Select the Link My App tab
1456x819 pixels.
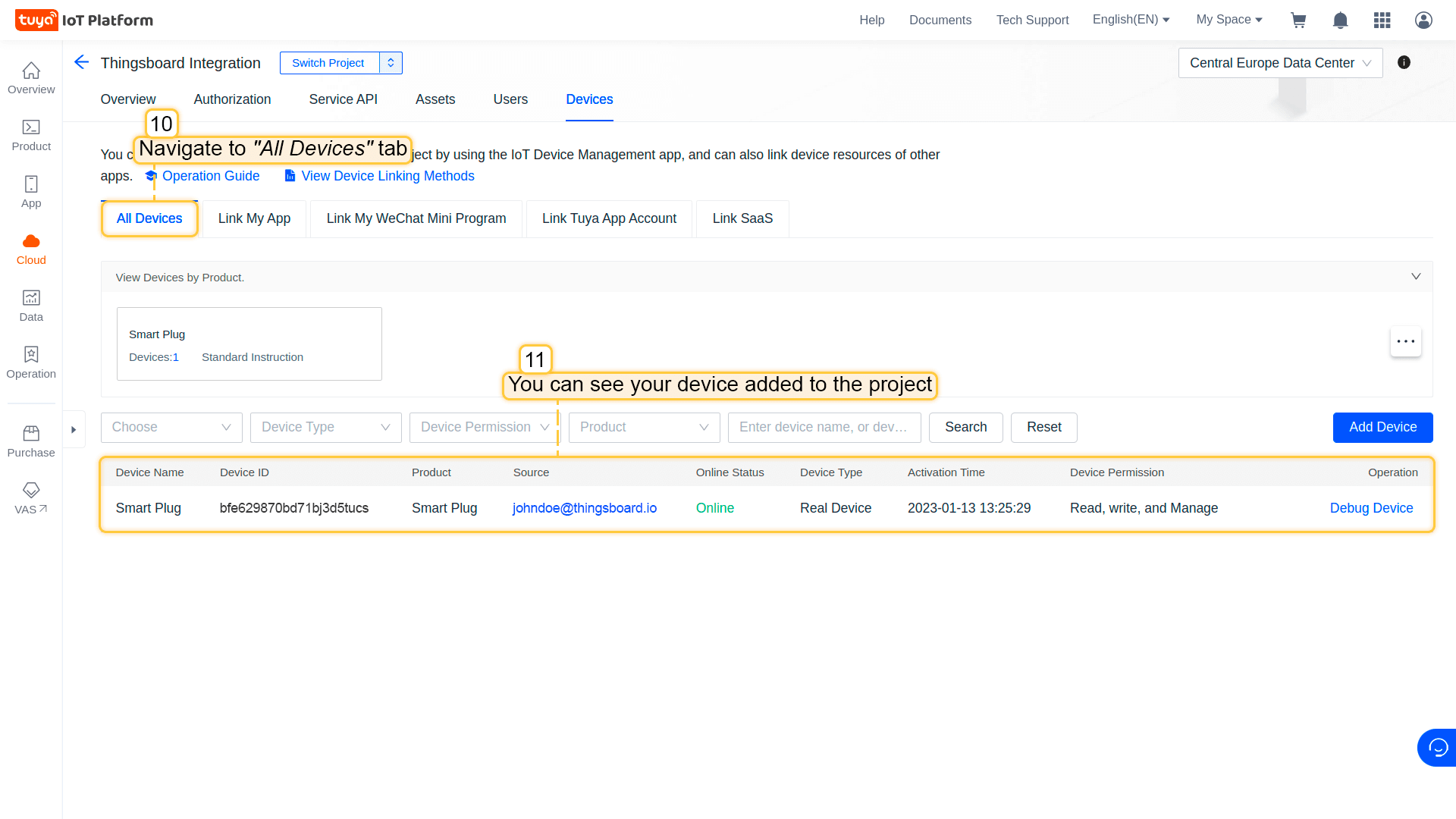[254, 219]
